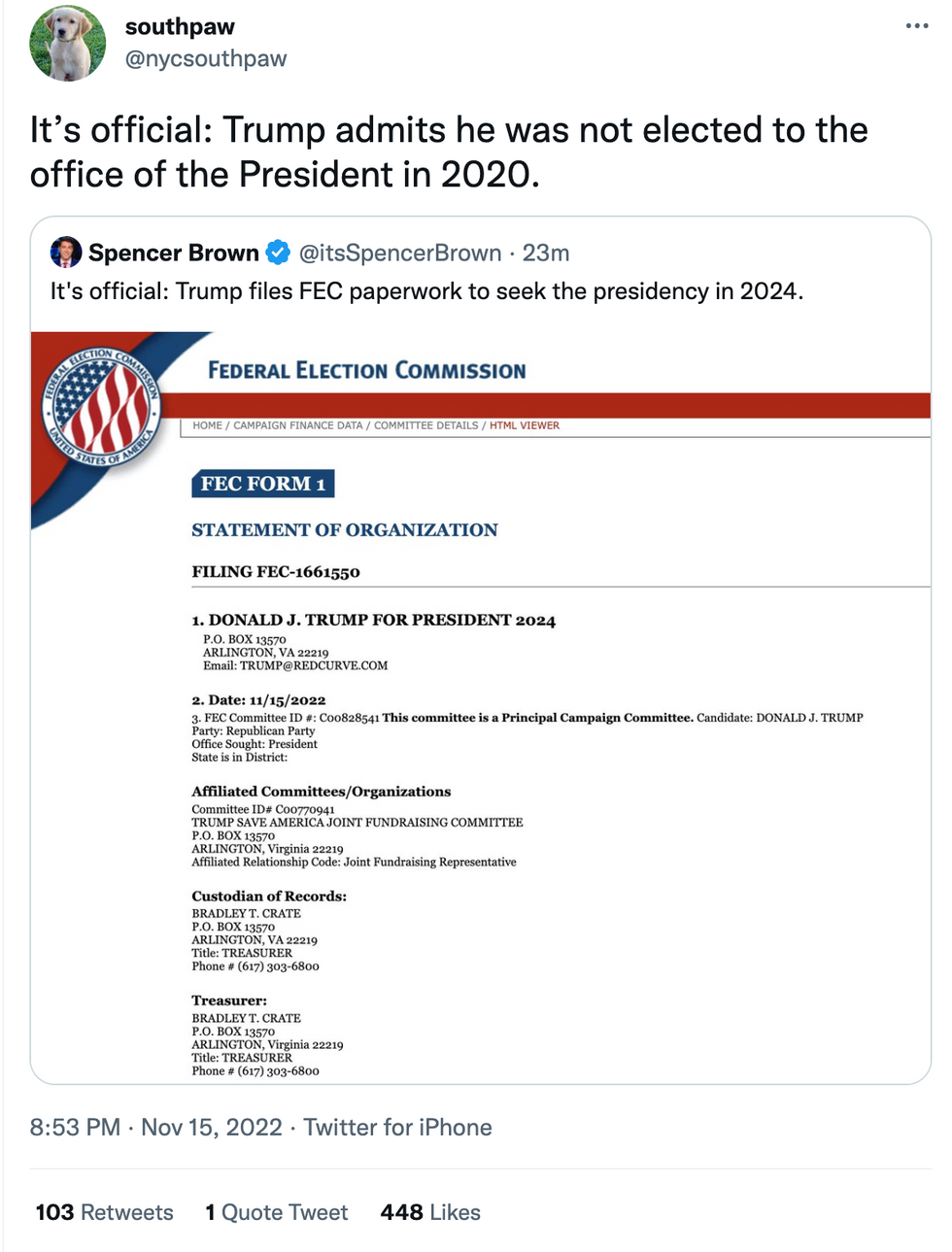Click the Federal Election Commission seal
The height and width of the screenshot is (1252, 952).
coord(102,406)
